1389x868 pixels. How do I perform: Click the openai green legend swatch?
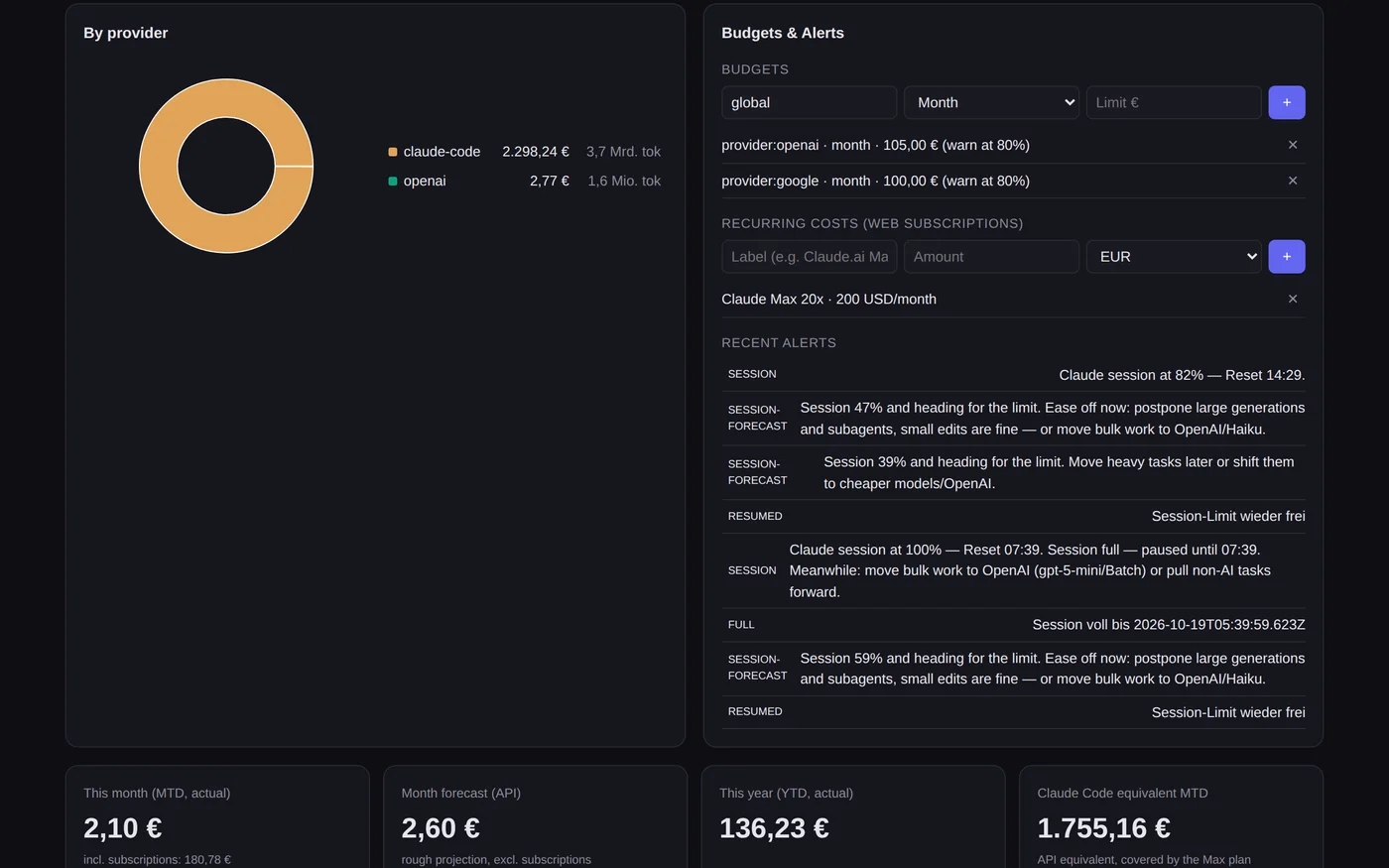point(393,181)
